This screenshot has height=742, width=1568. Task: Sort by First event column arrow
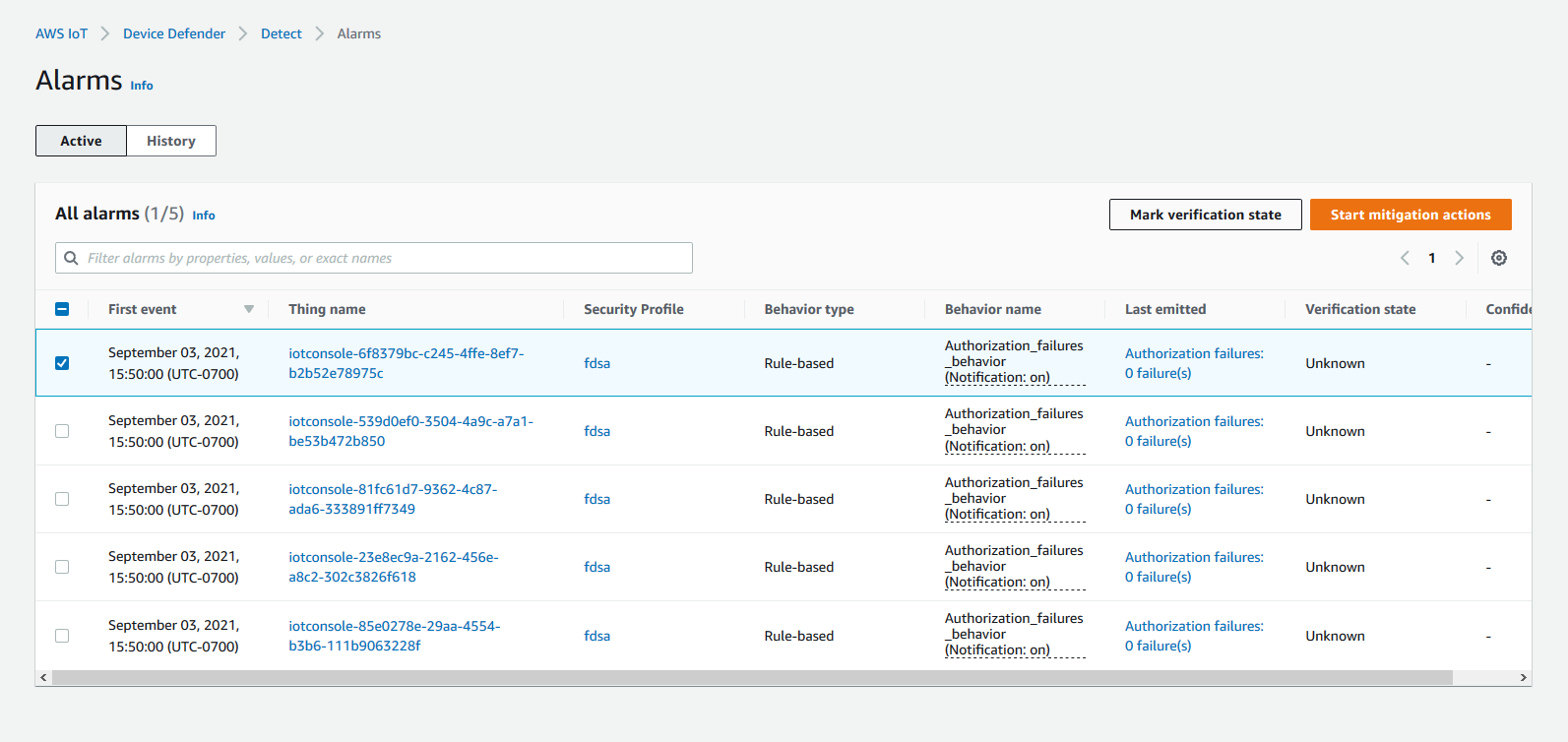coord(249,309)
